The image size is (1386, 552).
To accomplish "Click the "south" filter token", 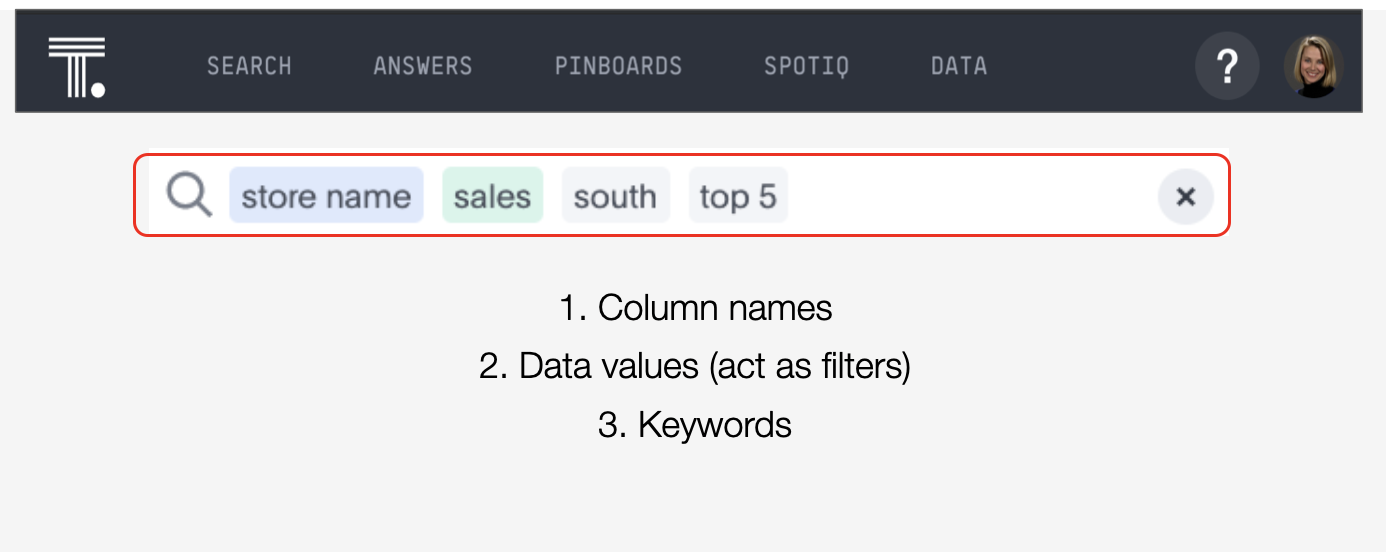I will coord(615,196).
